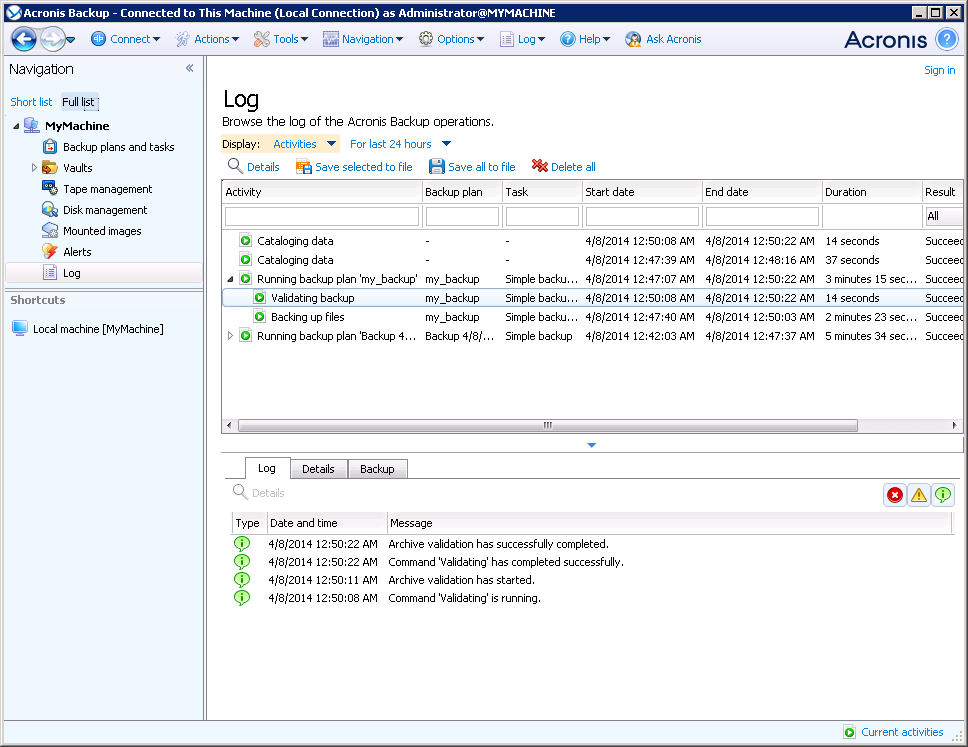Screen dimensions: 968x747
Task: Click the Tape management icon in navigation
Action: (50, 189)
